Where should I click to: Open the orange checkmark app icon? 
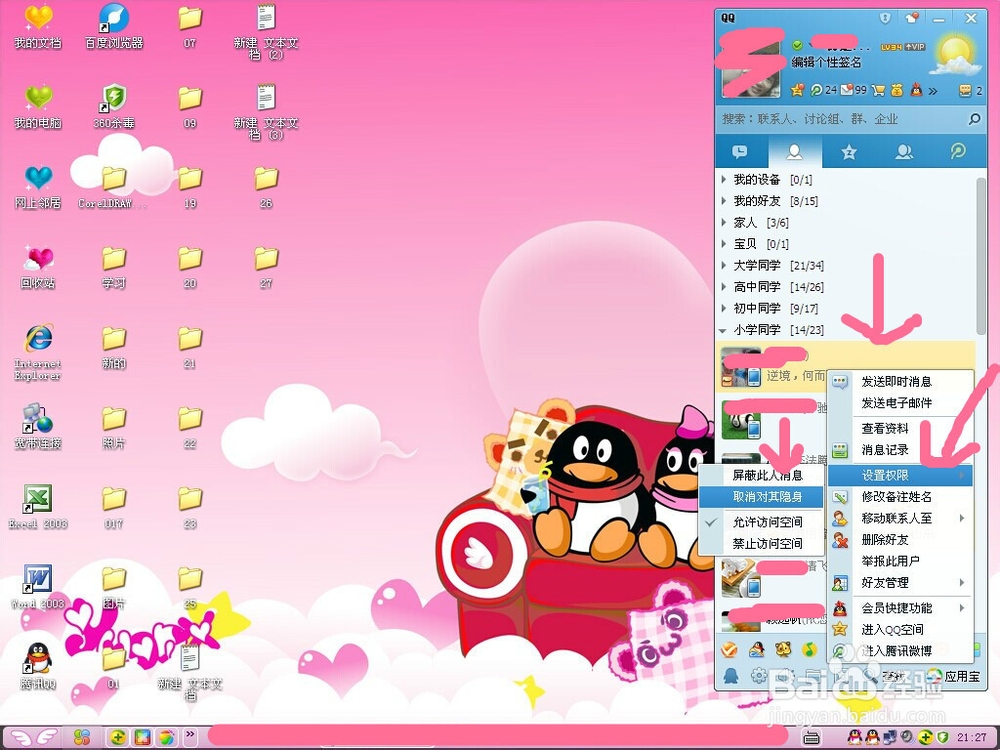pyautogui.click(x=729, y=650)
